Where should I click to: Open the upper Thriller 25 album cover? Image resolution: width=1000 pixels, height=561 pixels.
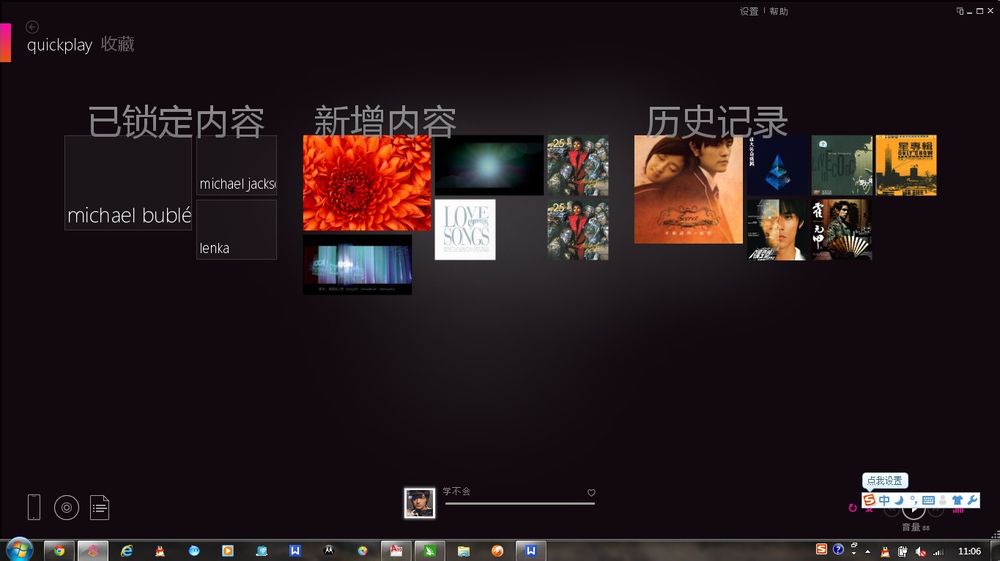[578, 165]
